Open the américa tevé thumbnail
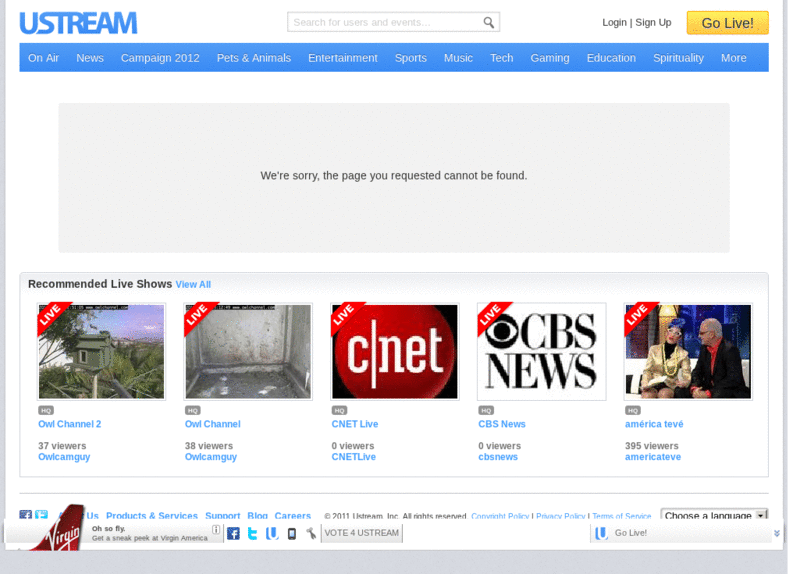Screen dimensions: 800x574 [688, 352]
